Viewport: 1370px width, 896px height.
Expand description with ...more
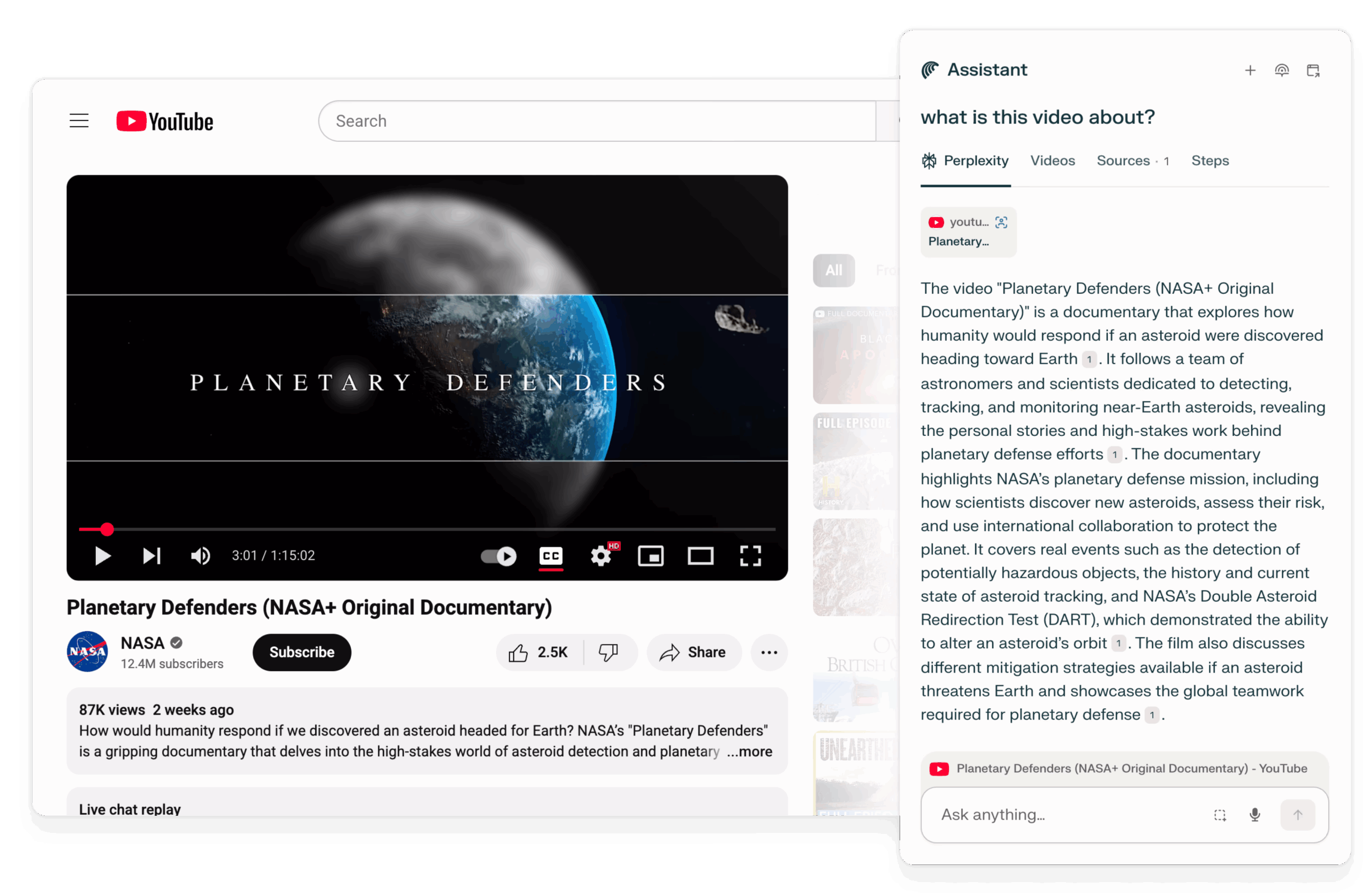749,752
